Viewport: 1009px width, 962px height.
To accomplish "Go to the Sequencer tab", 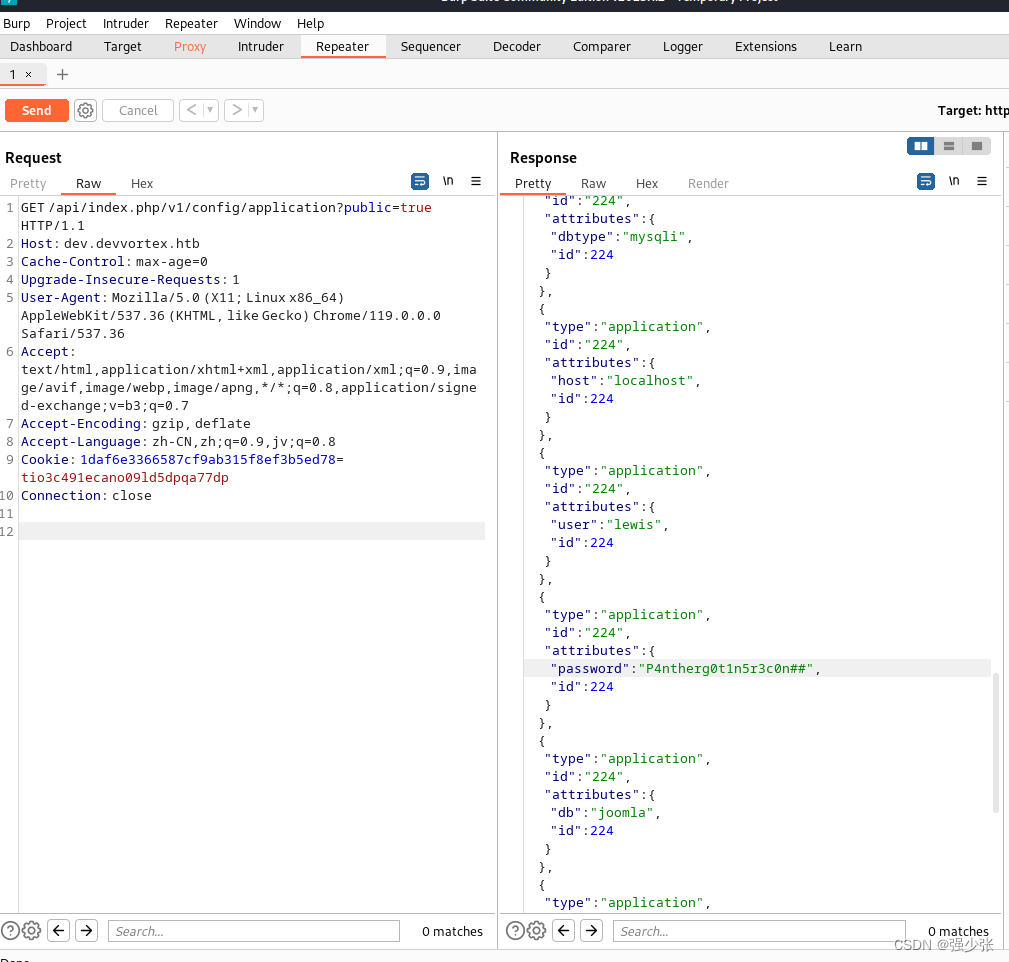I will 430,46.
